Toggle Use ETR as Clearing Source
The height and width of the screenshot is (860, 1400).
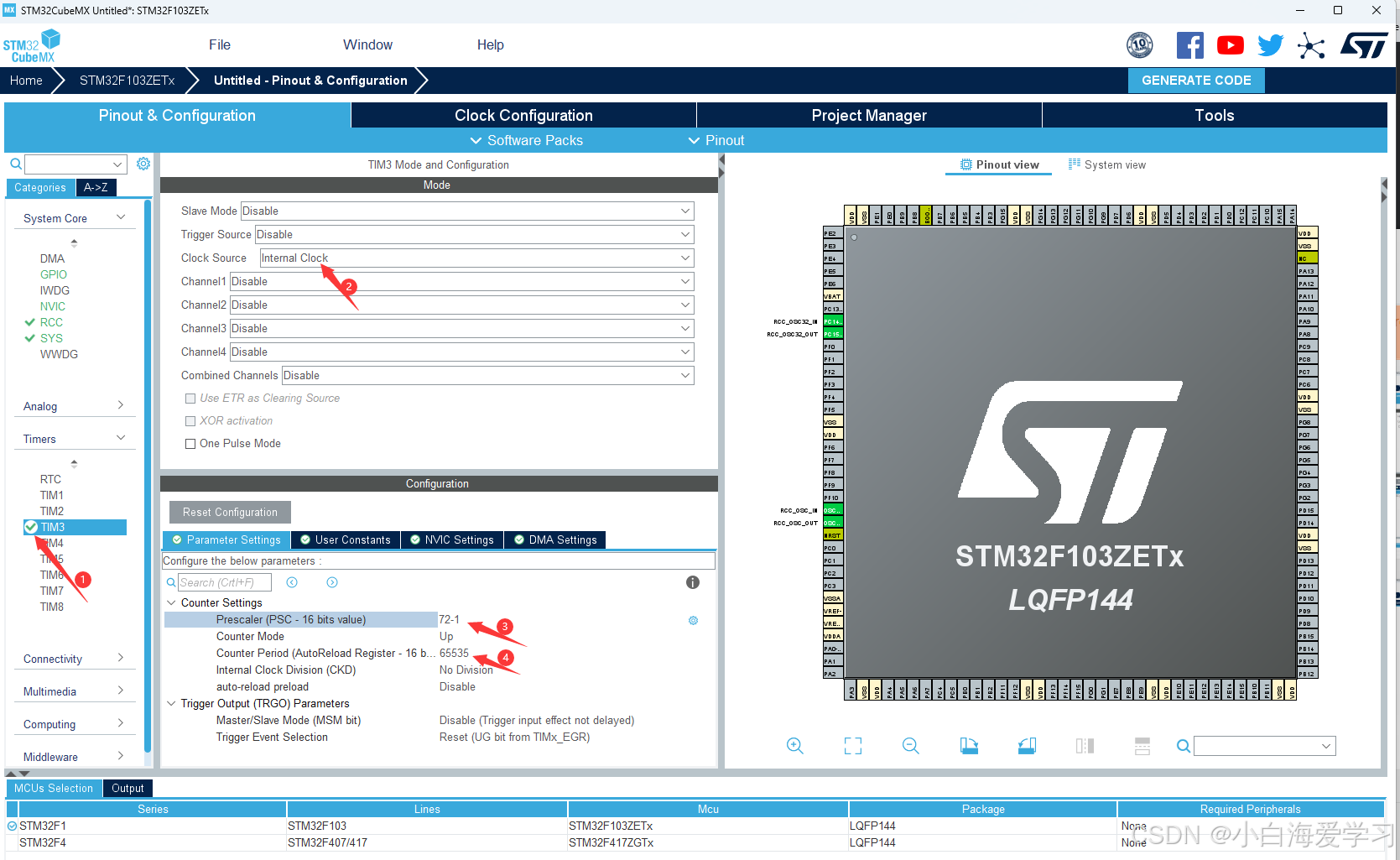click(190, 399)
